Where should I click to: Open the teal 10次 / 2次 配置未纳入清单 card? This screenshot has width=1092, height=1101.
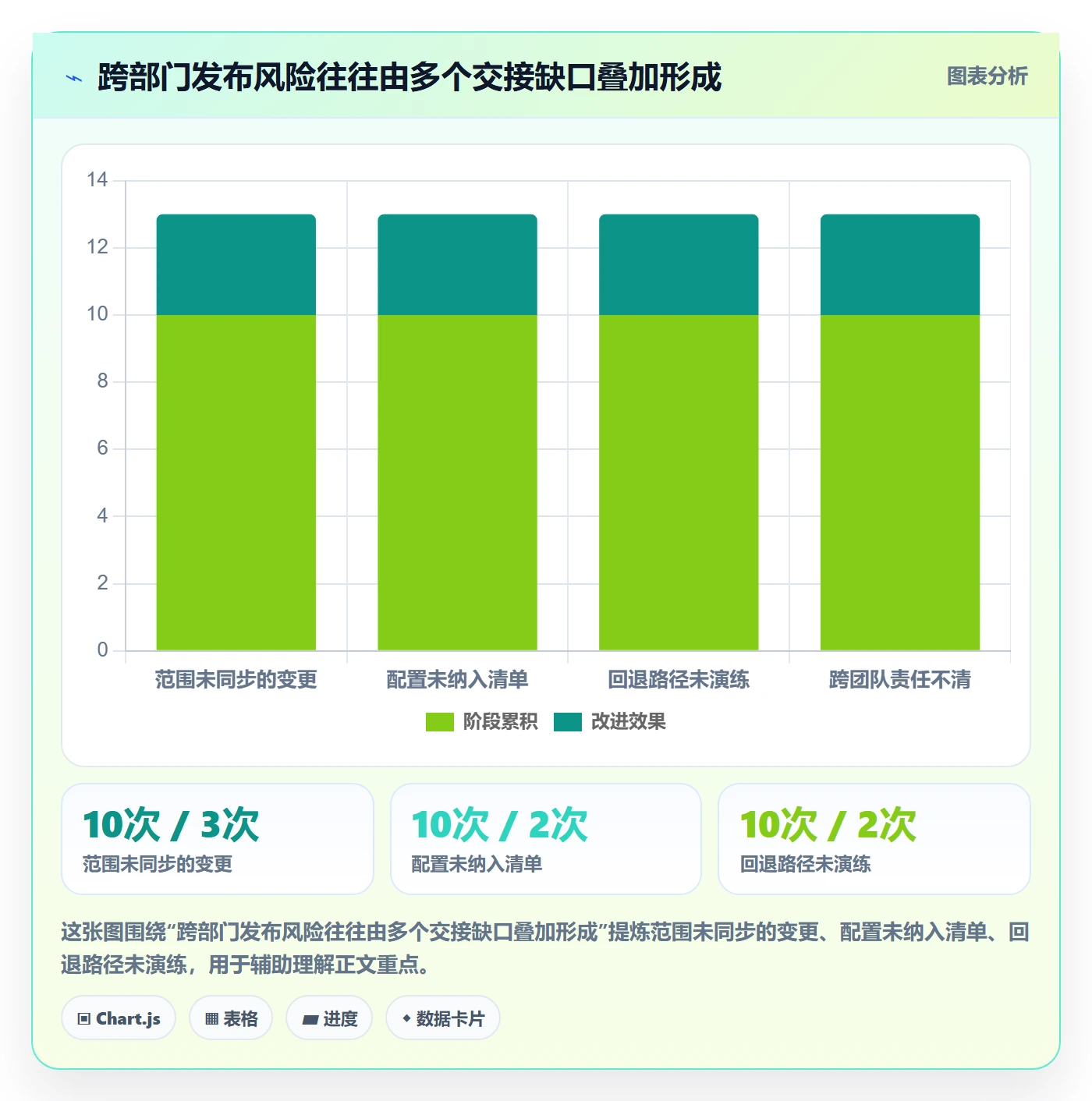[x=546, y=839]
